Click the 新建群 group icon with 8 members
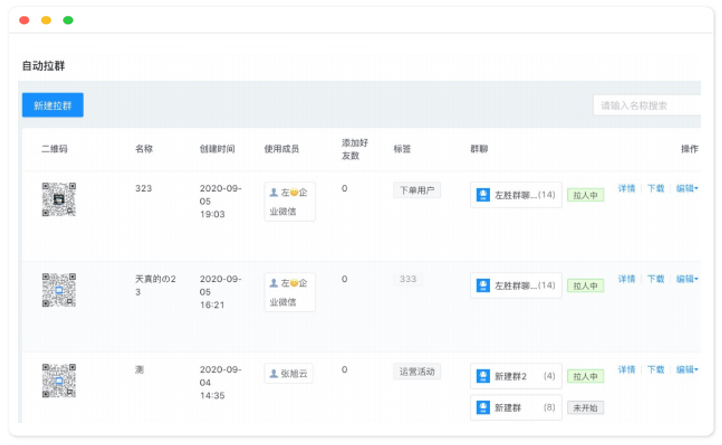This screenshot has width=722, height=445. tap(483, 407)
